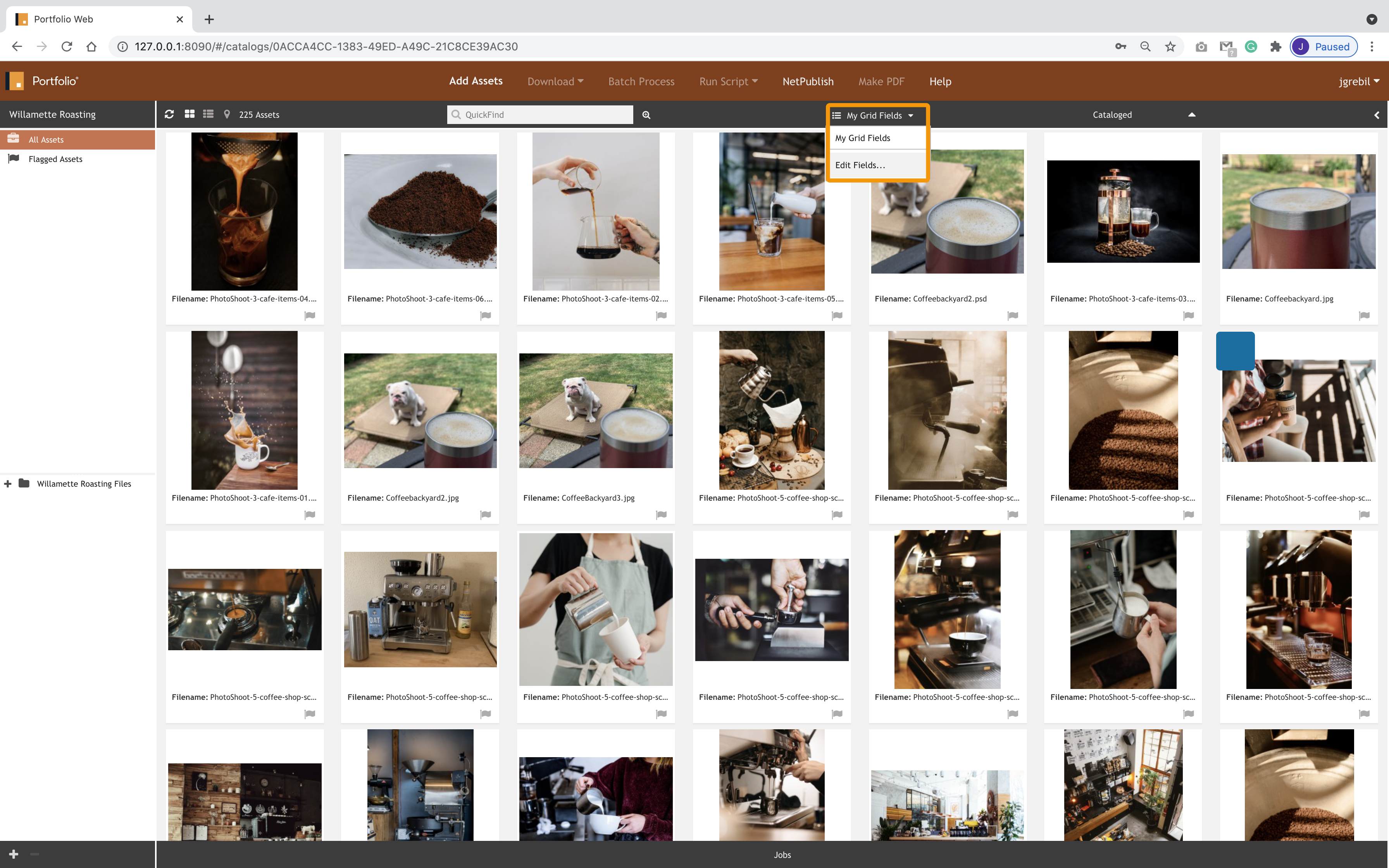Click the Portfolio logo
Viewport: 1389px width, 868px height.
(42, 81)
